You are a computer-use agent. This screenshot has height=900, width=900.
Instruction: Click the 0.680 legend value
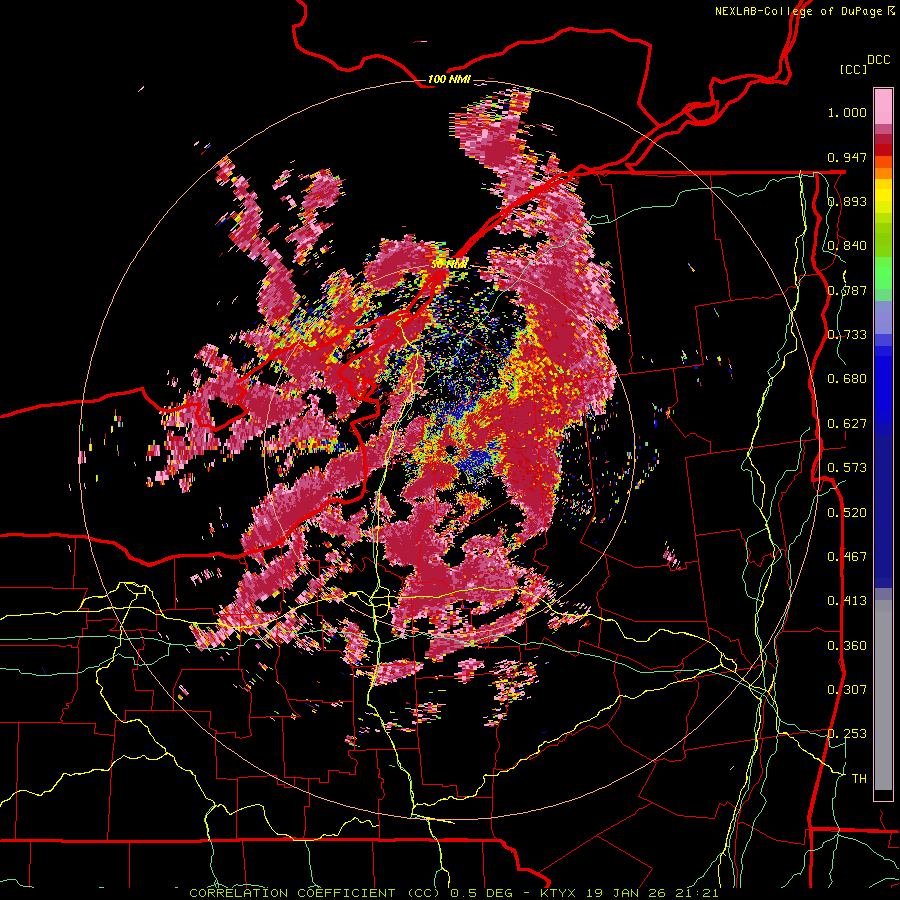(x=847, y=379)
